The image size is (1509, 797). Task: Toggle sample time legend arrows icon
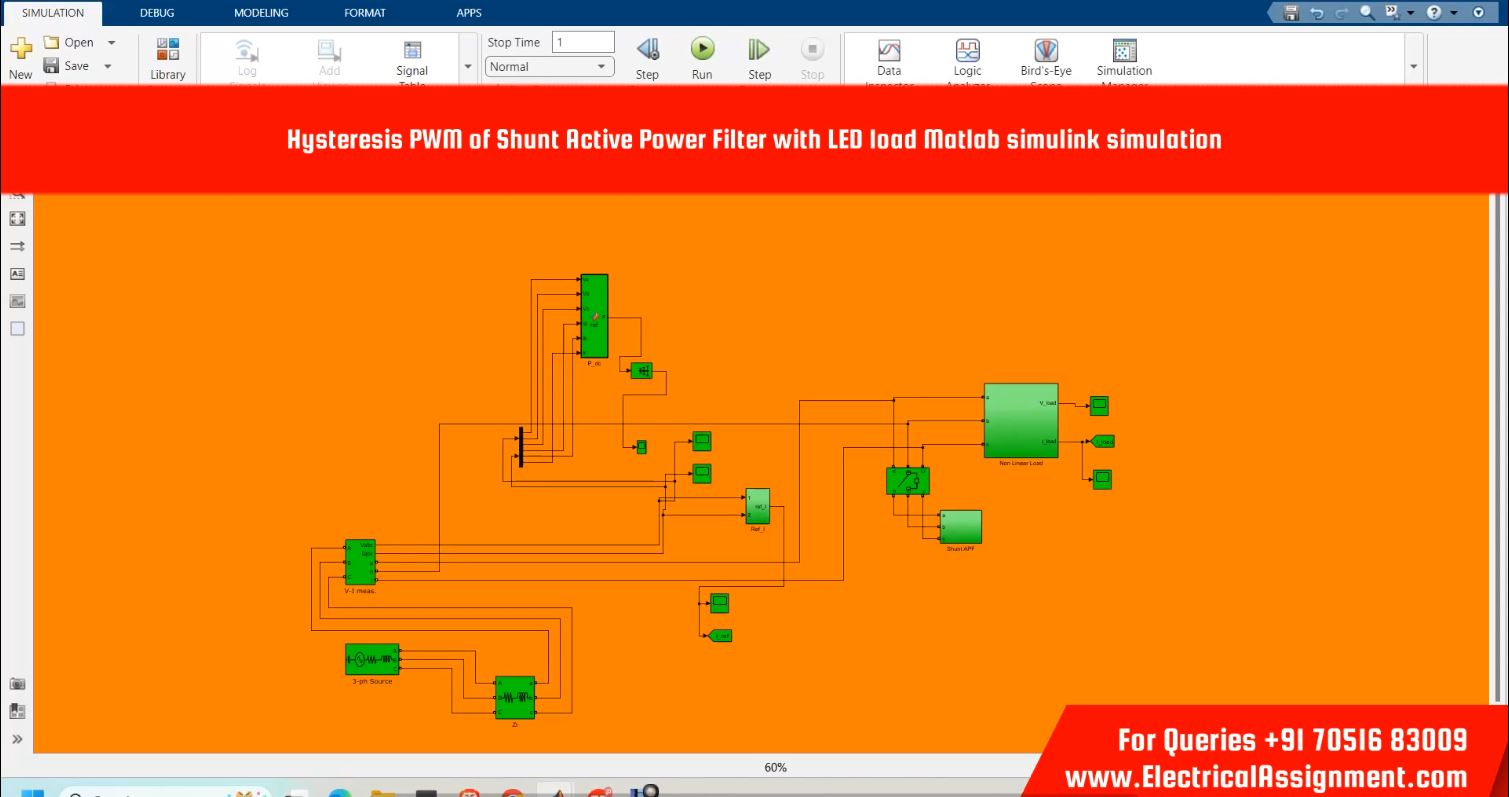coord(17,246)
